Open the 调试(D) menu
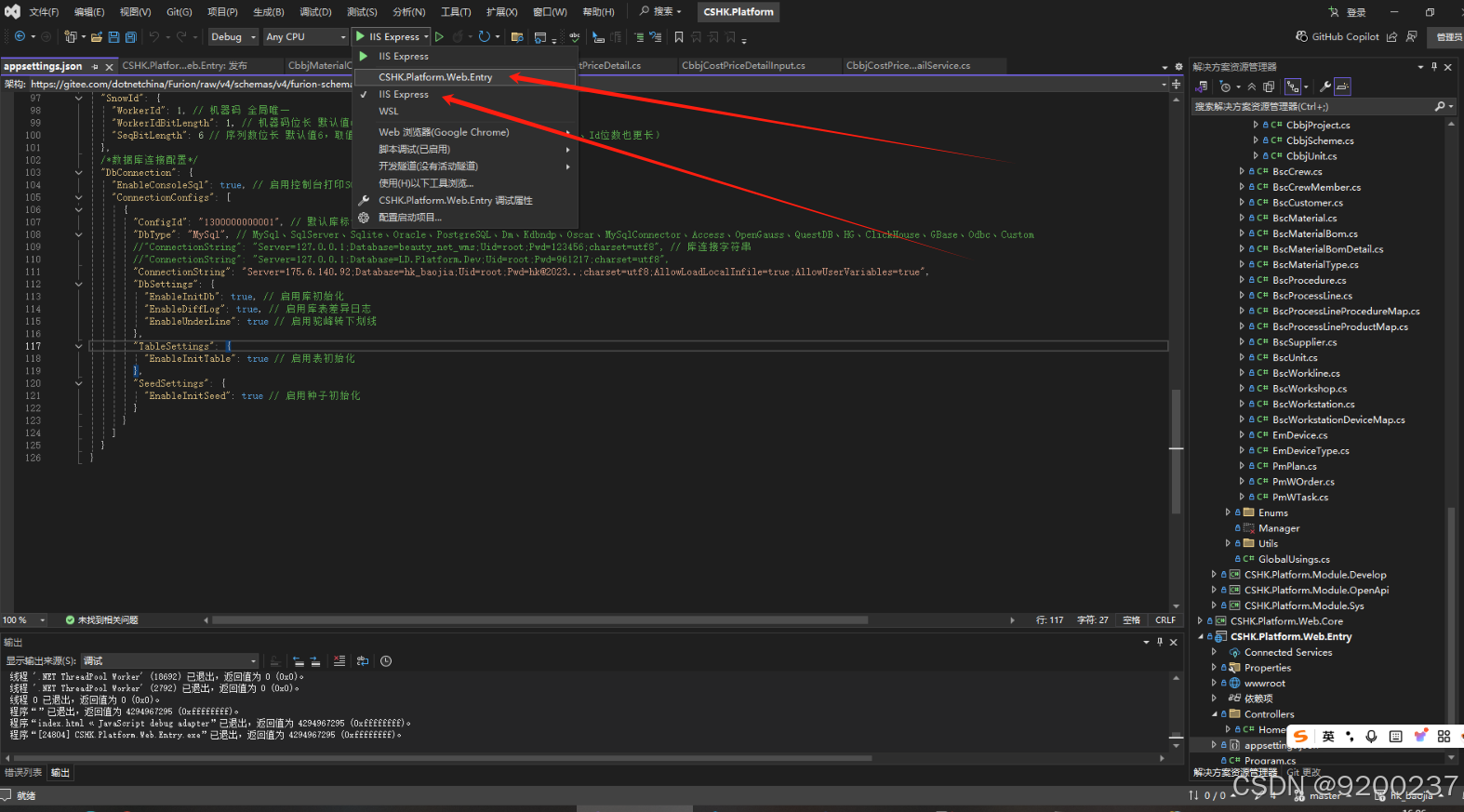This screenshot has height=812, width=1464. point(315,12)
